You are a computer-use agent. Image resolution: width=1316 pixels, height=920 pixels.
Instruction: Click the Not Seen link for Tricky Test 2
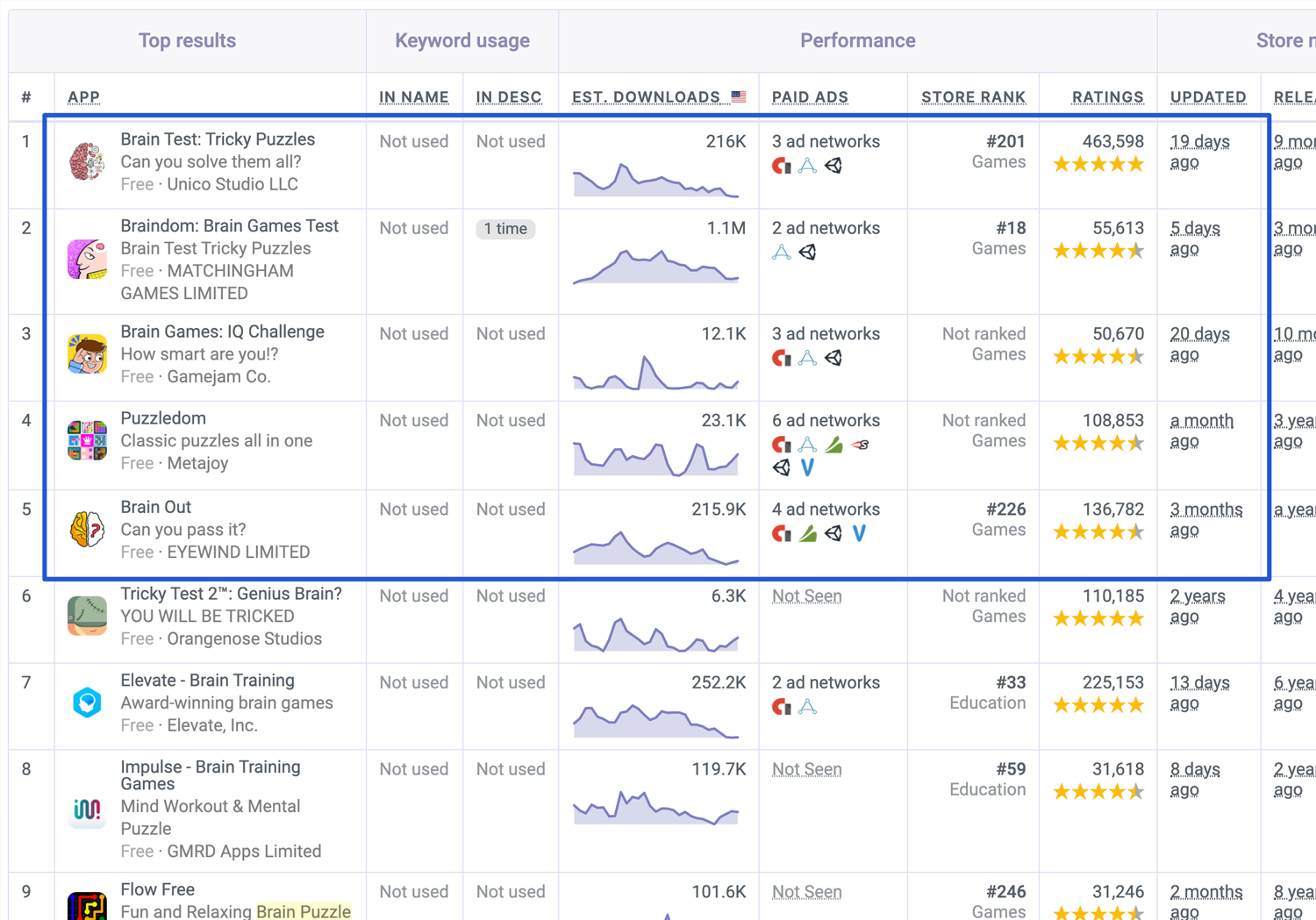[x=806, y=596]
